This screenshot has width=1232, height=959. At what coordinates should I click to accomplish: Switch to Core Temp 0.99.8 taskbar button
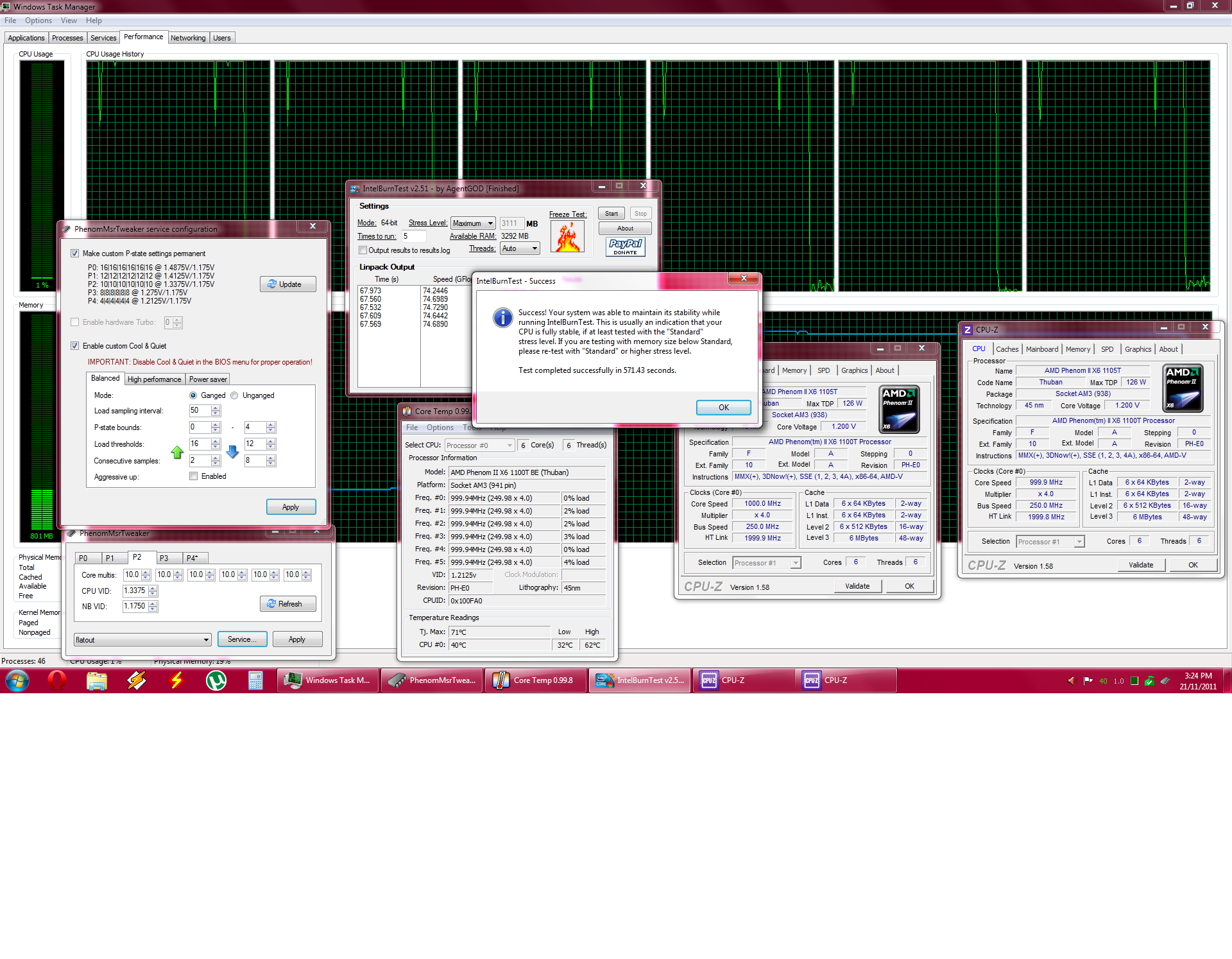pos(536,680)
